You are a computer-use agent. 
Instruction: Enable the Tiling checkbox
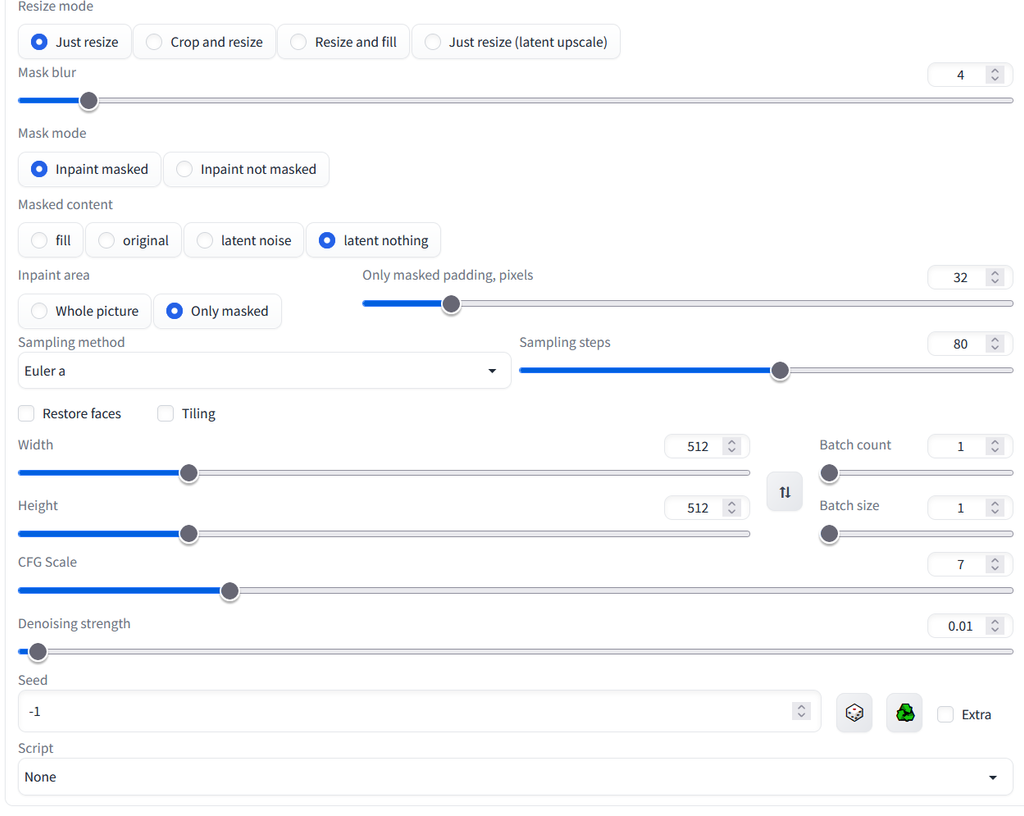click(166, 413)
